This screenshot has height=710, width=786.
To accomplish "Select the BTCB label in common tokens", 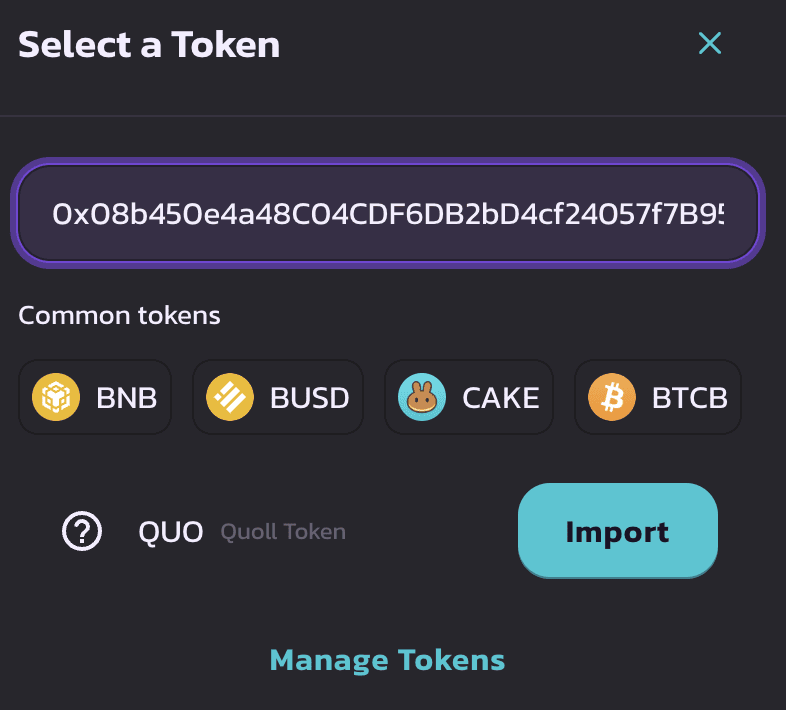I will coord(690,398).
